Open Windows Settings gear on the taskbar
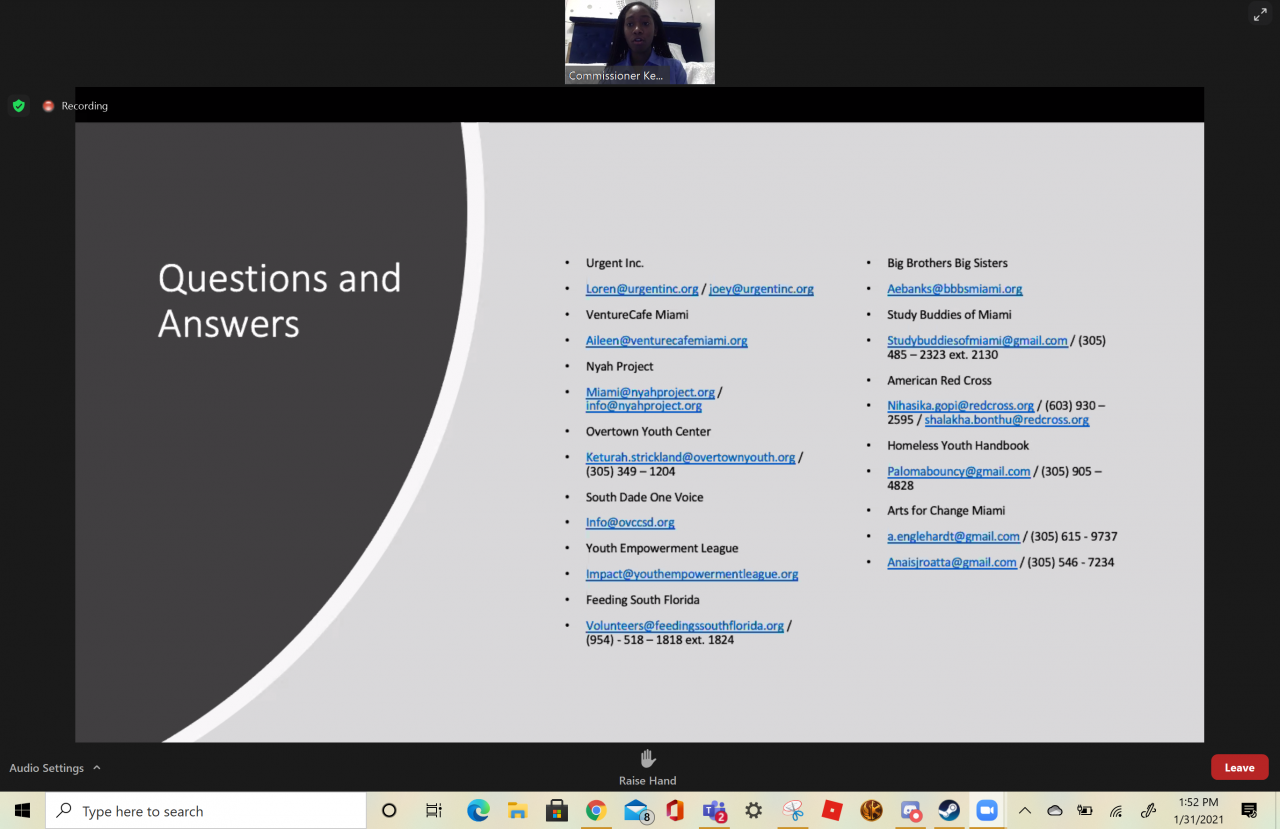This screenshot has height=829, width=1280. pyautogui.click(x=754, y=810)
